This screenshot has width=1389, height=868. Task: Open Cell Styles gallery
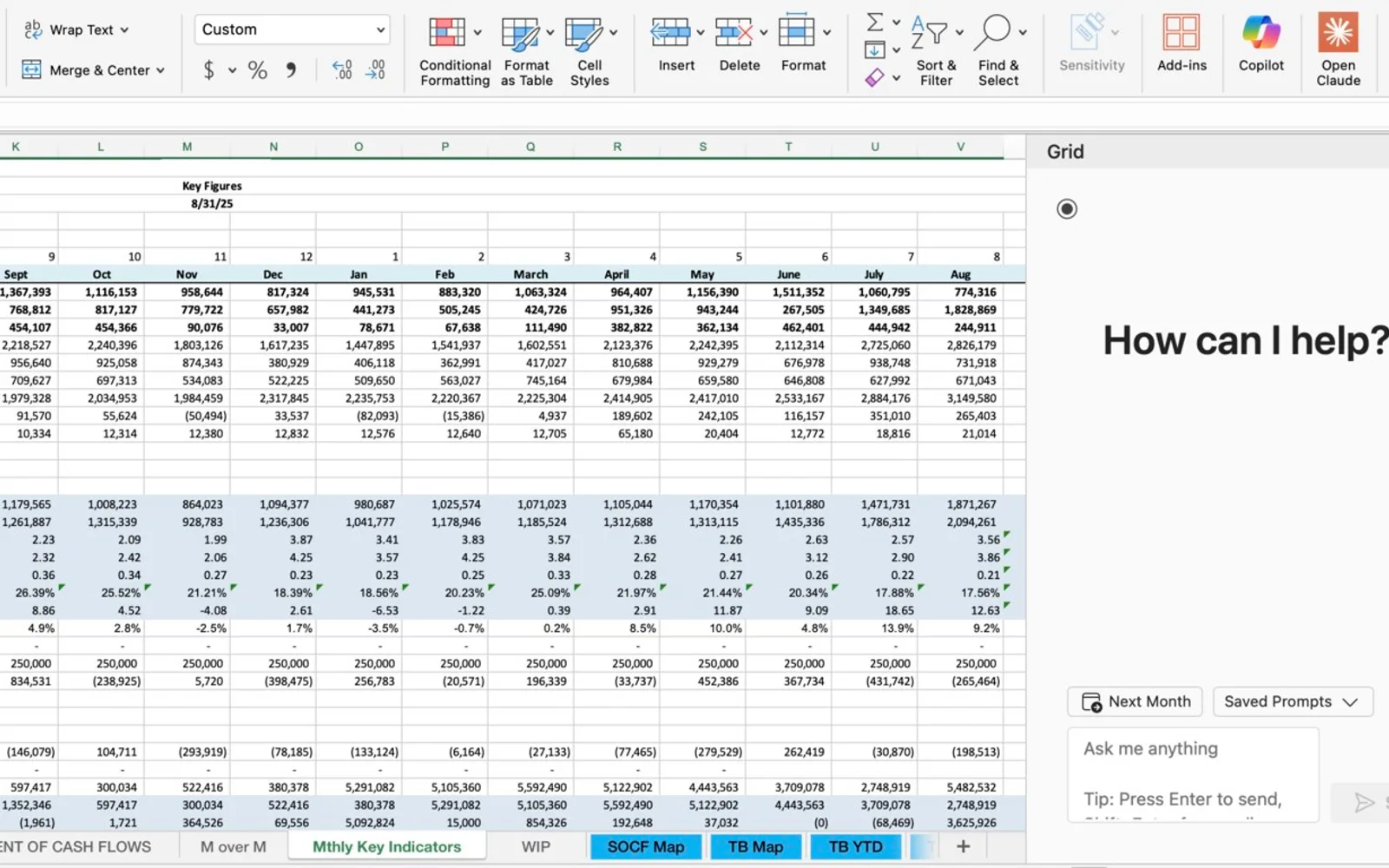coord(589,52)
